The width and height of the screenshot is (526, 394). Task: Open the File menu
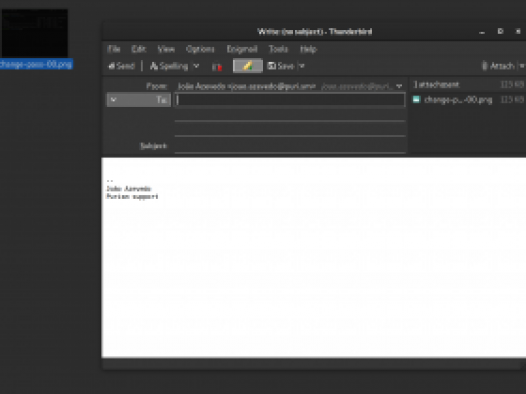(114, 49)
